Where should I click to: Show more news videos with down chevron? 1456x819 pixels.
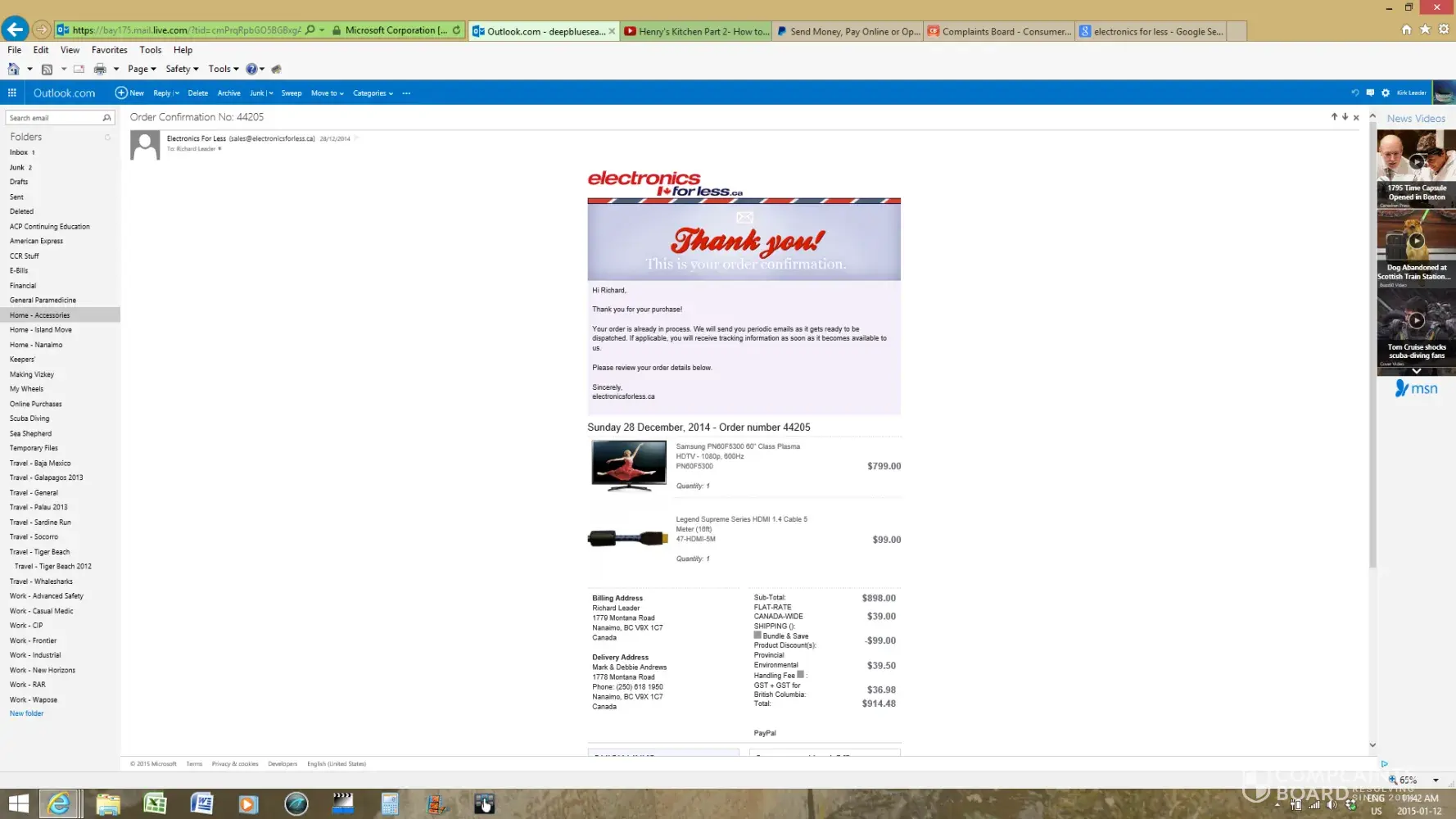1416,371
